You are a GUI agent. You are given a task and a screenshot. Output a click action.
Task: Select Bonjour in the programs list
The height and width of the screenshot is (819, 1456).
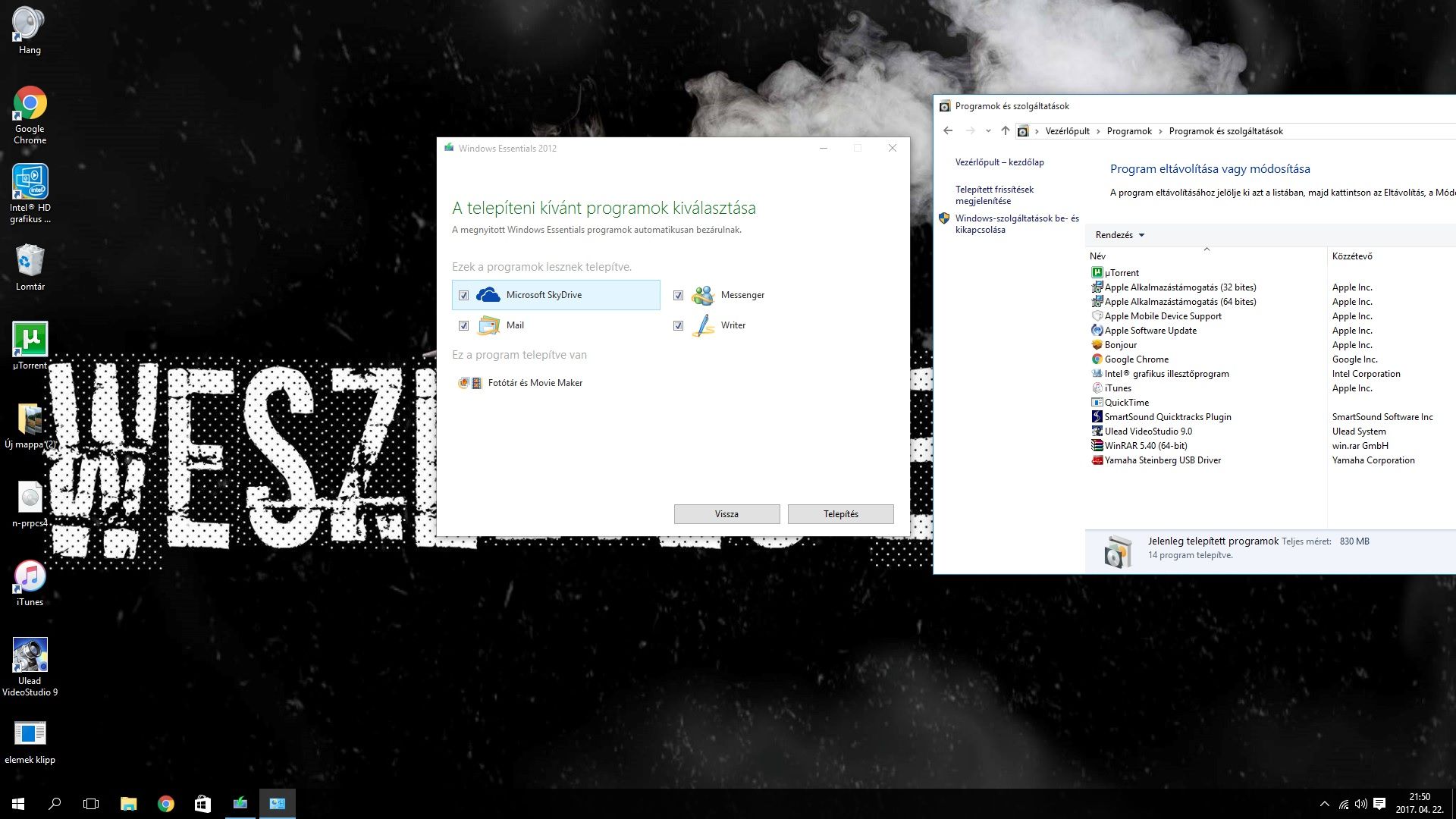1114,345
